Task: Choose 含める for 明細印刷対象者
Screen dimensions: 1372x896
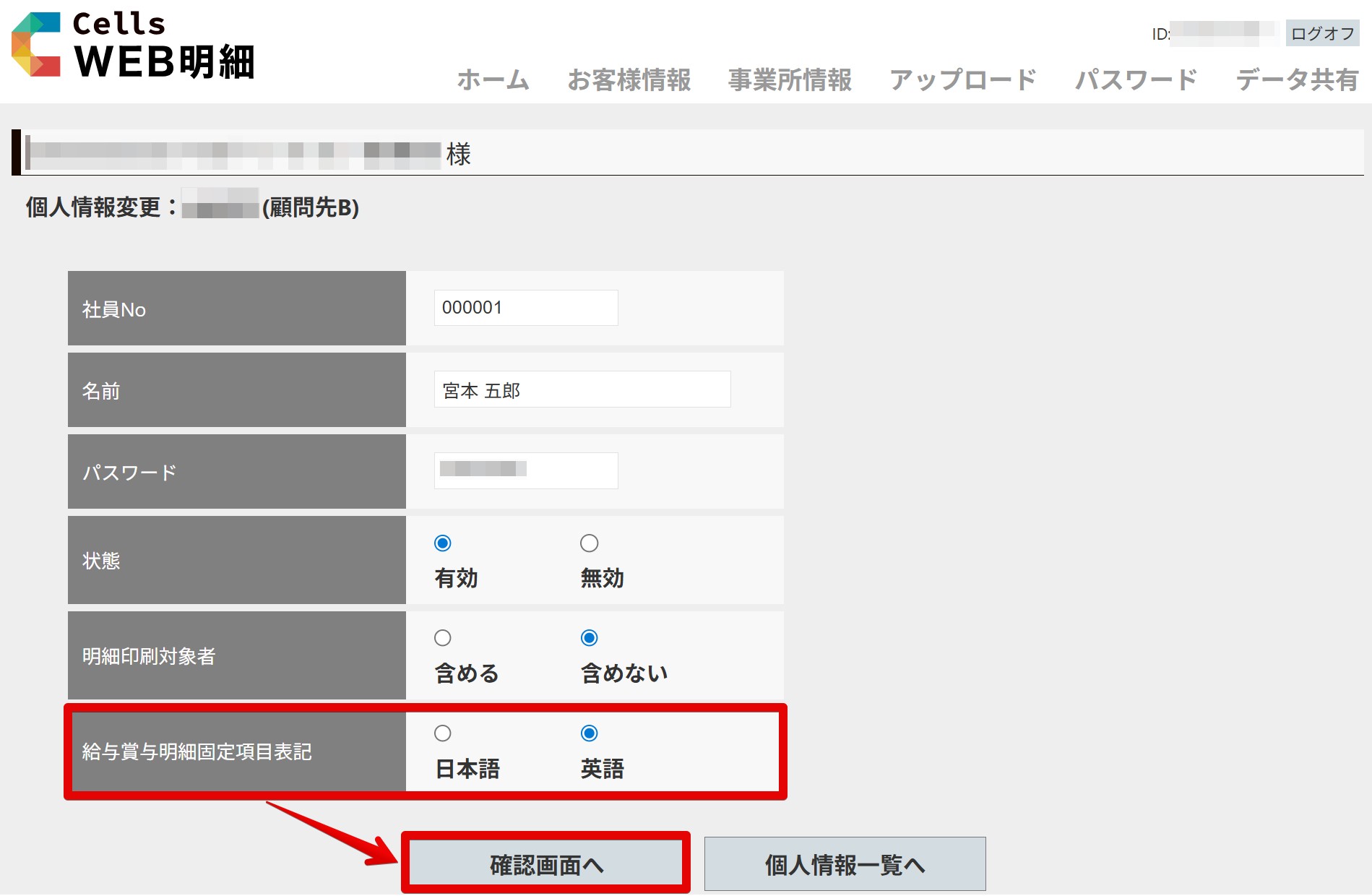Action: (x=443, y=638)
